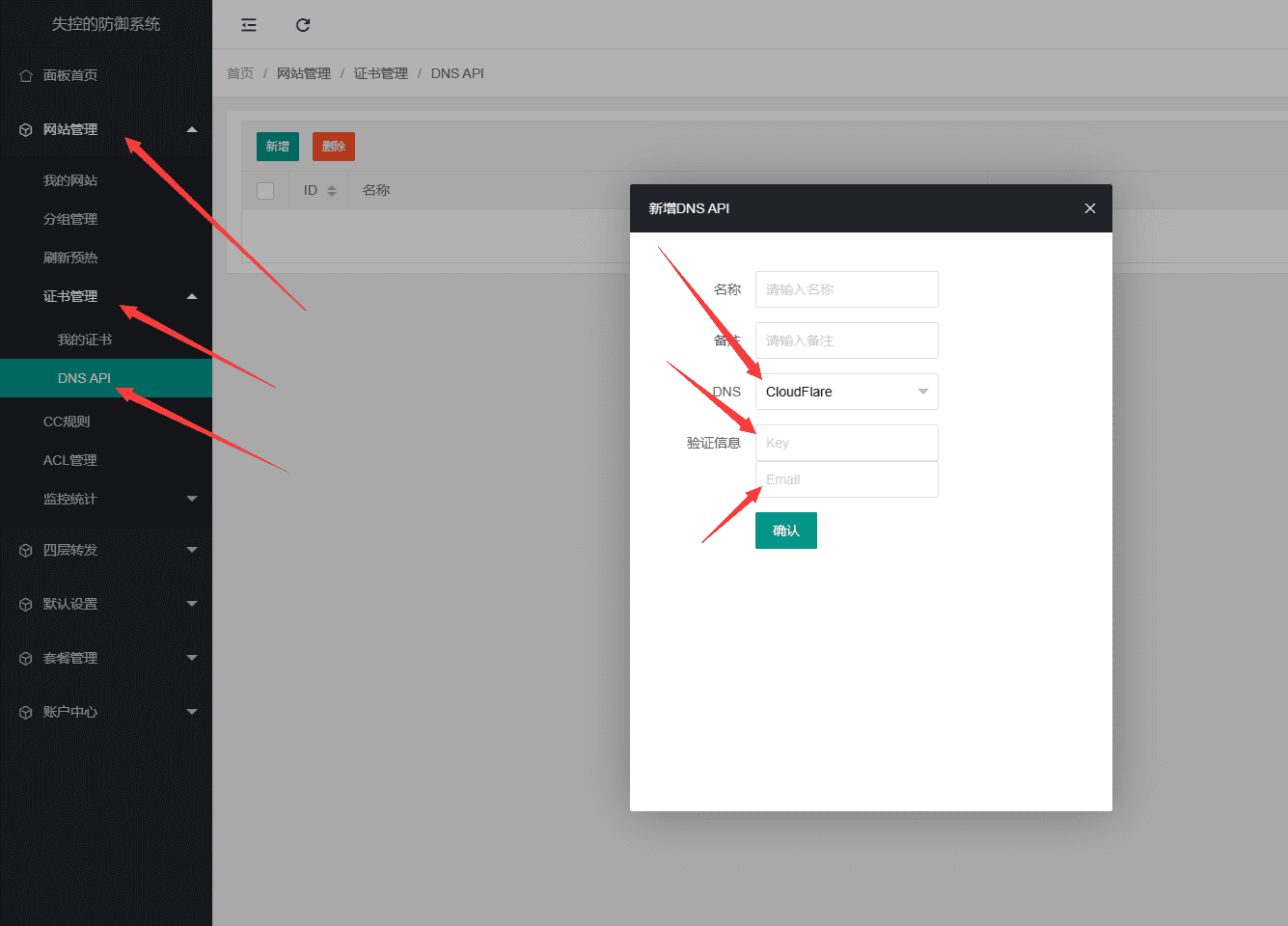Click the refresh icon in top bar
1288x926 pixels.
click(x=303, y=25)
